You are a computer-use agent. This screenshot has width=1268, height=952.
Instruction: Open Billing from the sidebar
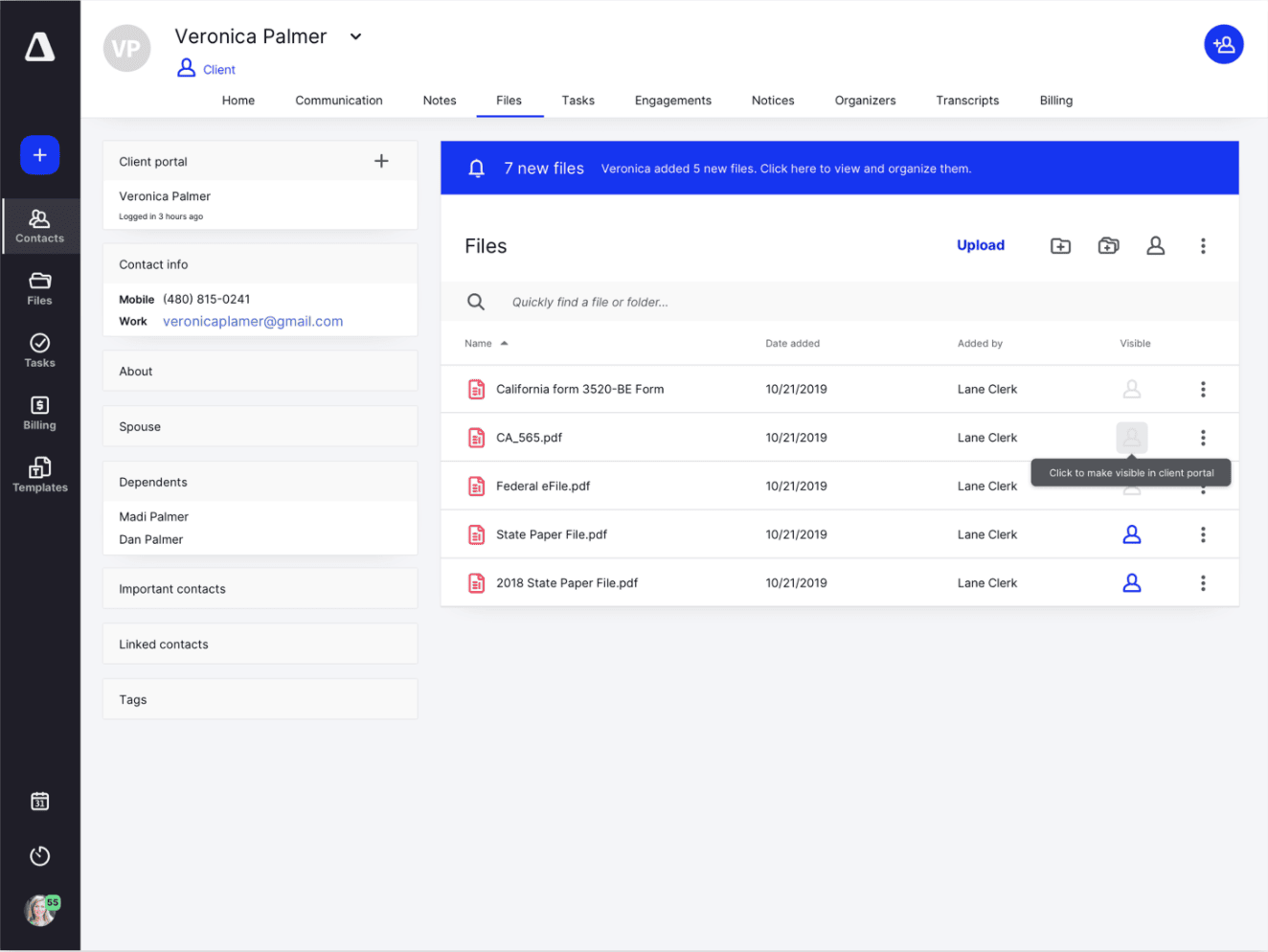coord(39,412)
